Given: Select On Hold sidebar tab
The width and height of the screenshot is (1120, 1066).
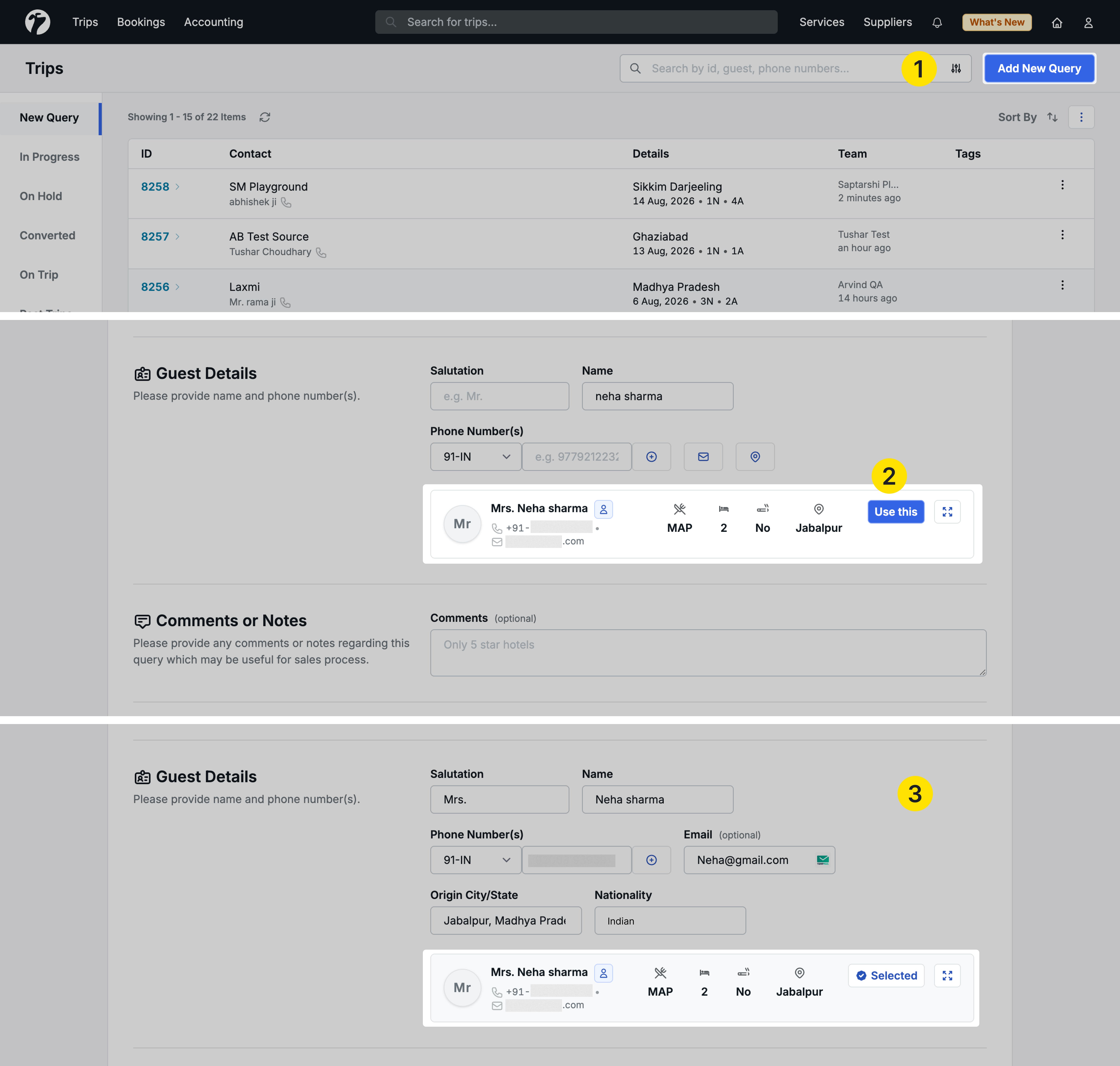Looking at the screenshot, I should click(41, 196).
